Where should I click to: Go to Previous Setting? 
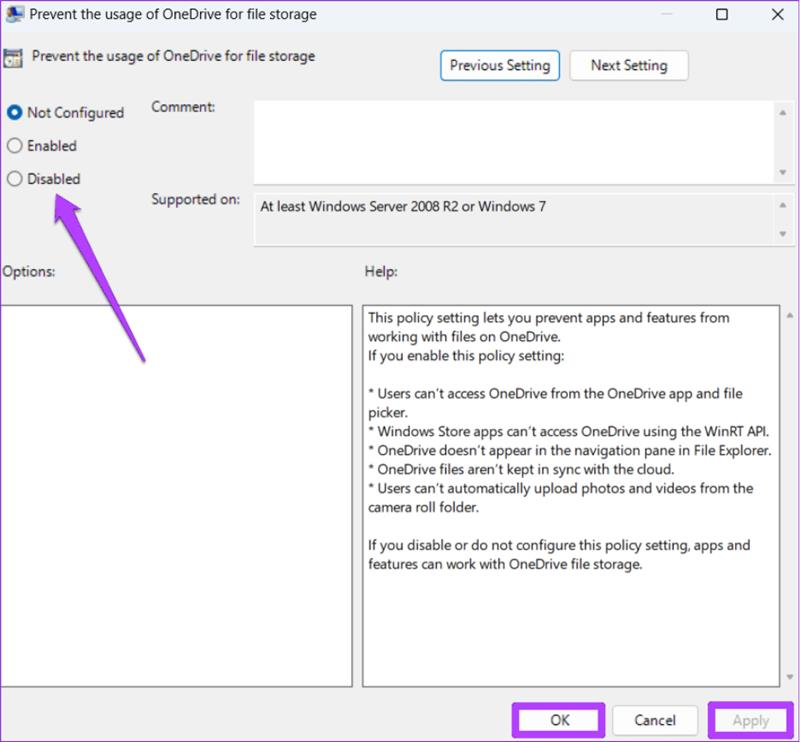click(x=500, y=65)
